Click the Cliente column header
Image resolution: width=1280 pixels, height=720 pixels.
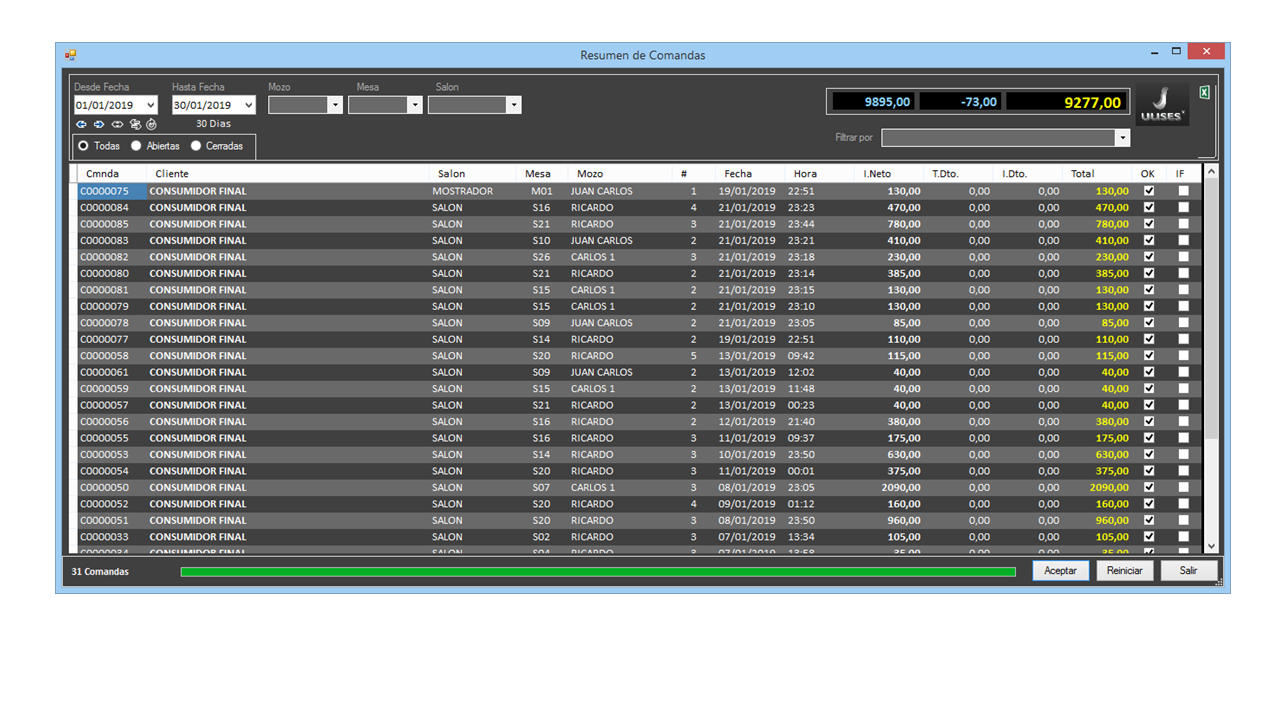coord(172,174)
